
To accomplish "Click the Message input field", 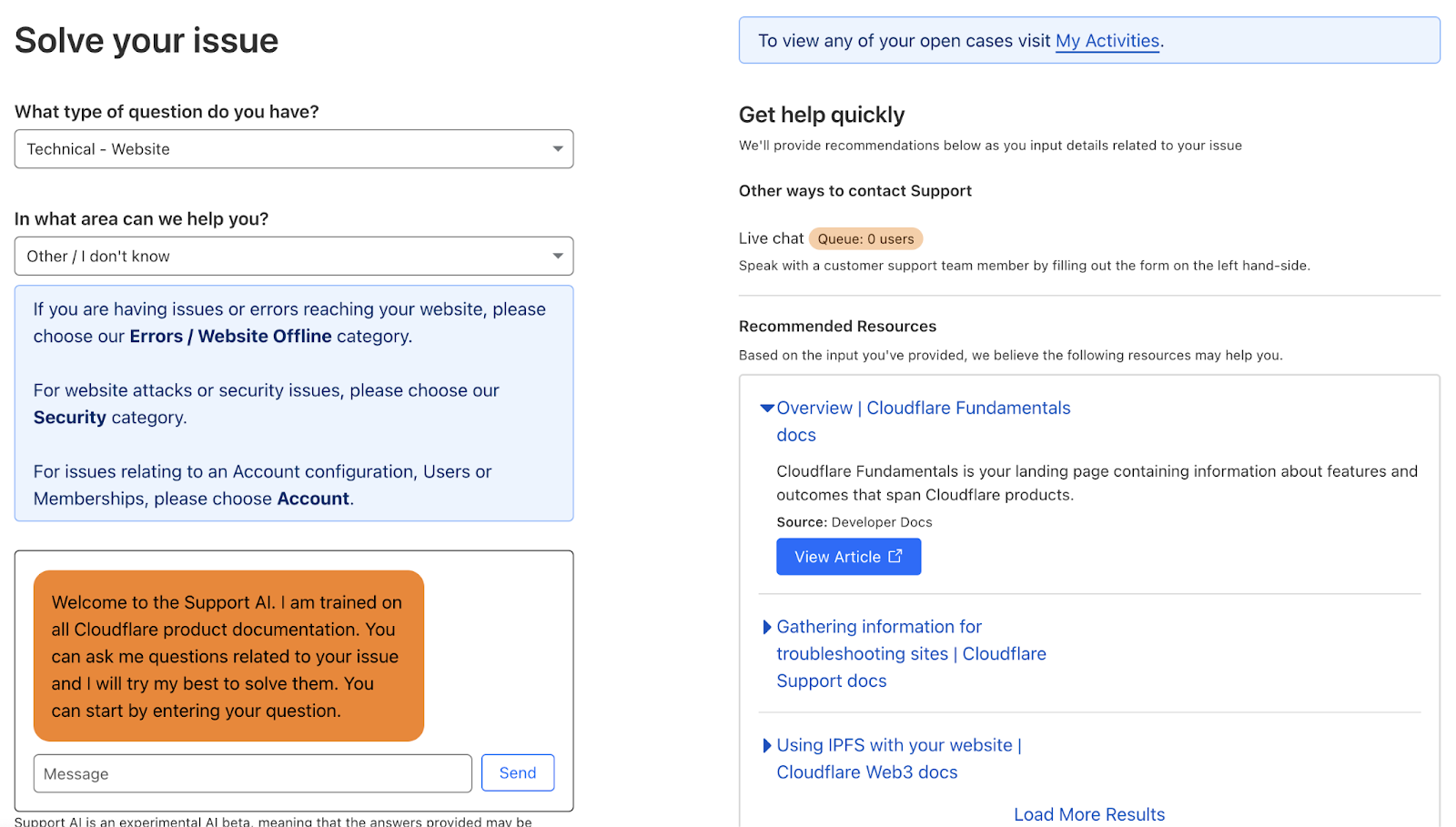I will 252,772.
